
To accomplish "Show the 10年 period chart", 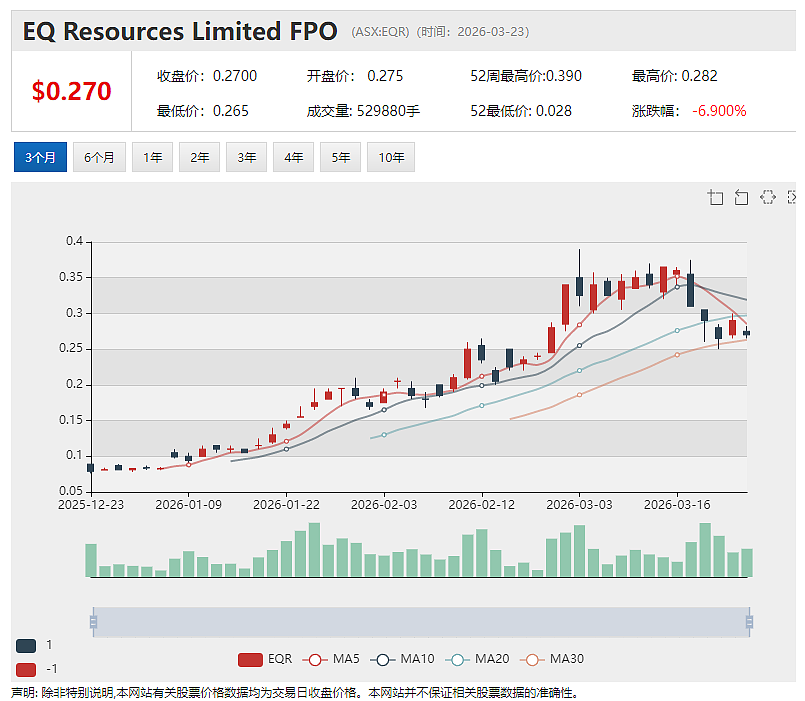I will (x=391, y=157).
